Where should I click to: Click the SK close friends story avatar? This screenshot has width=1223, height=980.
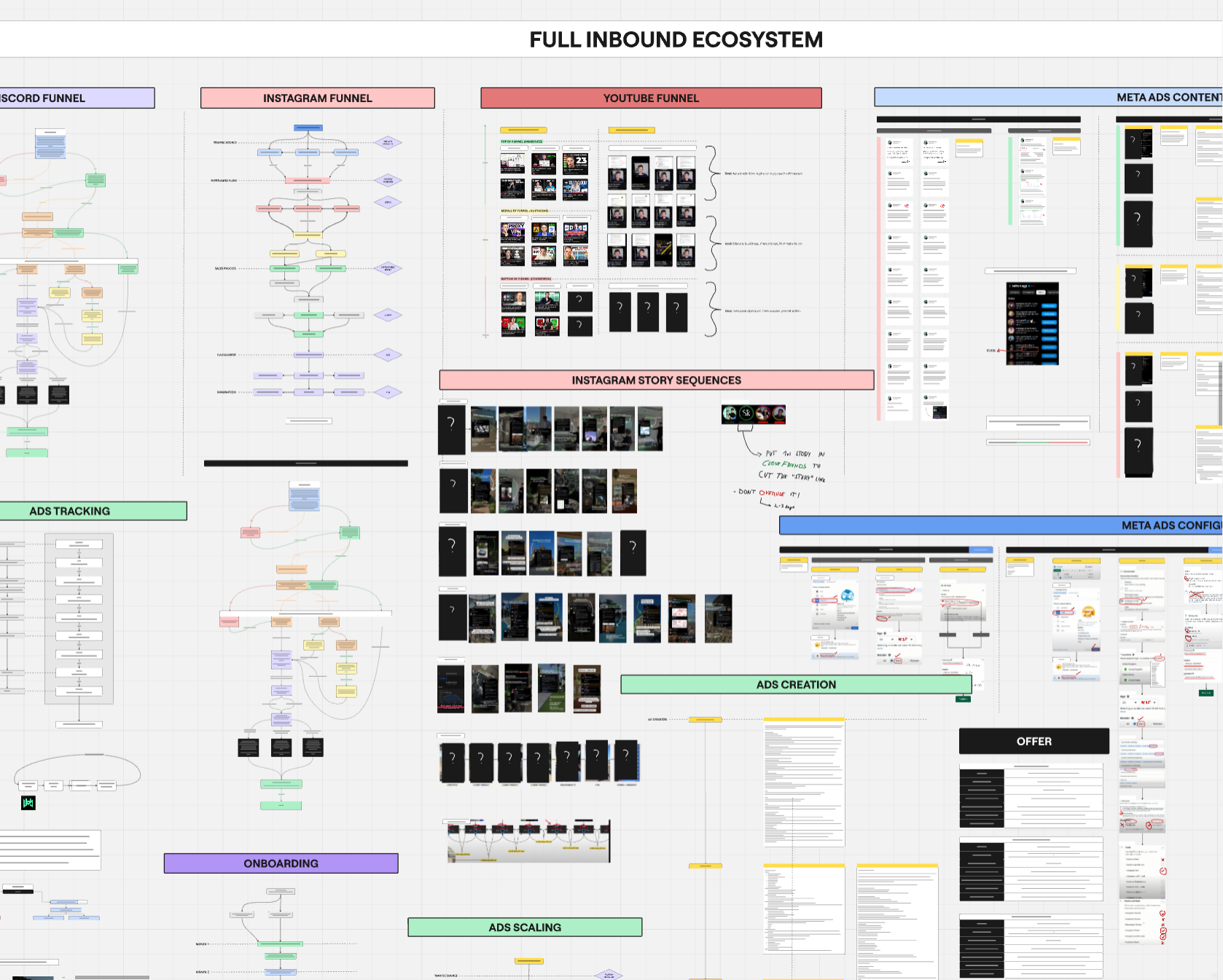(746, 413)
